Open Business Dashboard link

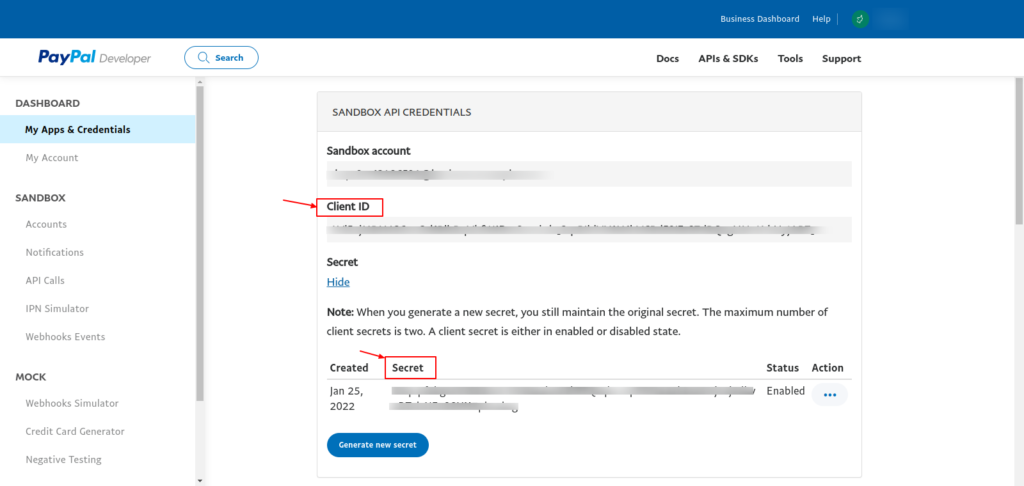[x=760, y=19]
